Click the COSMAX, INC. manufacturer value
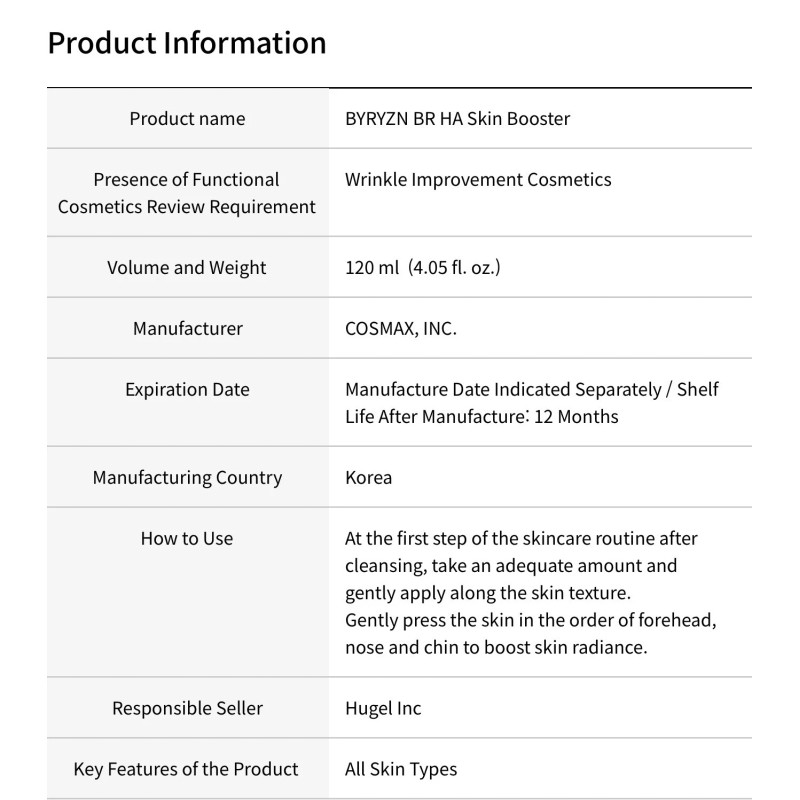 (x=400, y=328)
